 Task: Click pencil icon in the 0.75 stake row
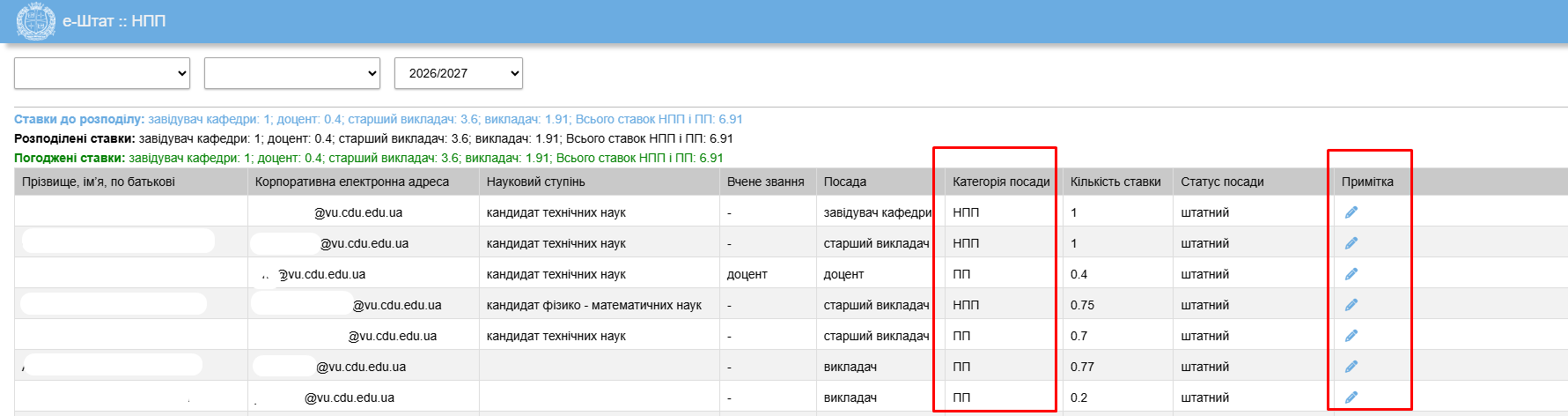point(1351,305)
